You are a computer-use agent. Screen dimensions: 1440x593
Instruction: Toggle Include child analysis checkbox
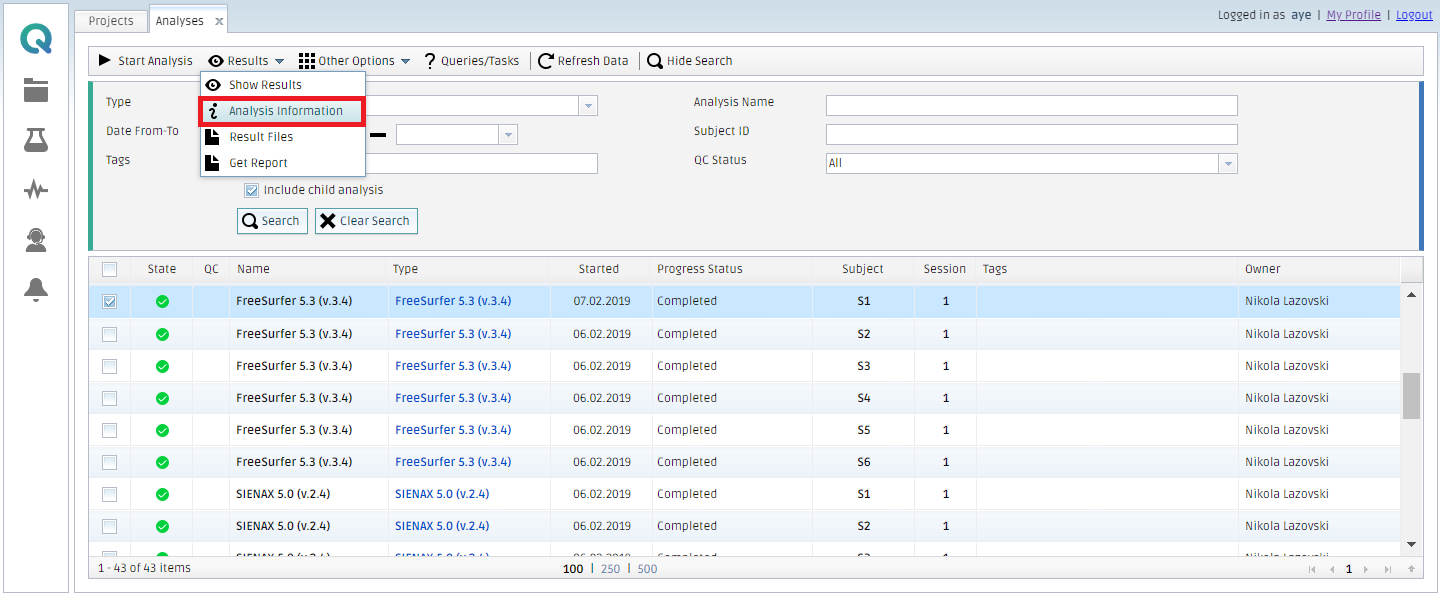click(x=252, y=190)
